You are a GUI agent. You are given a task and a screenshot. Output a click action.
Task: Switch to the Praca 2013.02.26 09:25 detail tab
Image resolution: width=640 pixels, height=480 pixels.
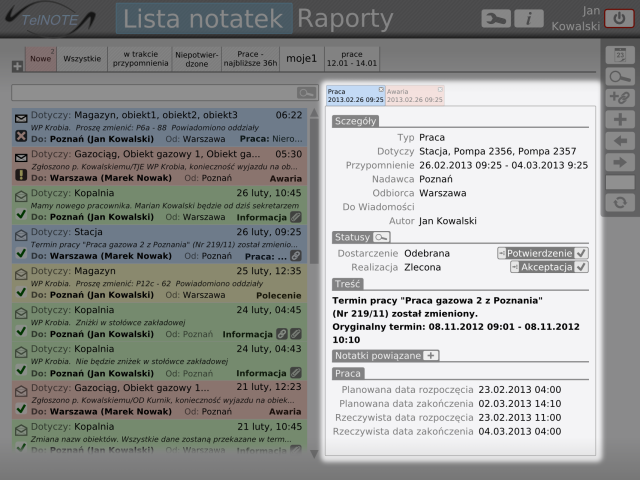click(356, 96)
